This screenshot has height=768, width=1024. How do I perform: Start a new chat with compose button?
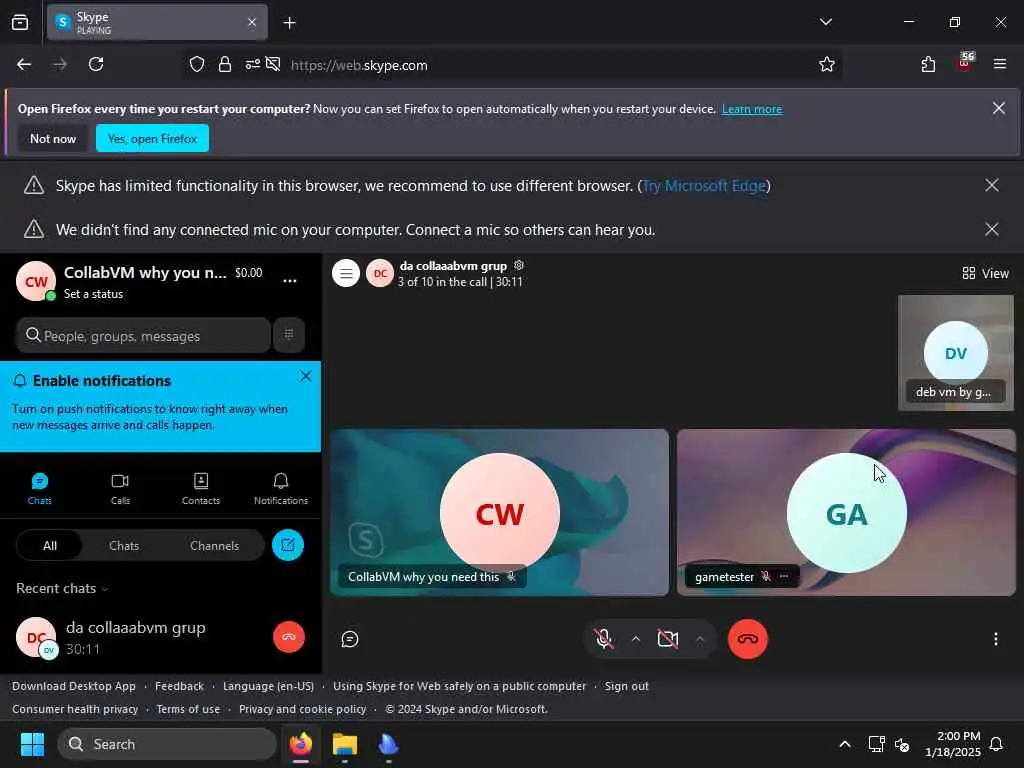coord(287,545)
